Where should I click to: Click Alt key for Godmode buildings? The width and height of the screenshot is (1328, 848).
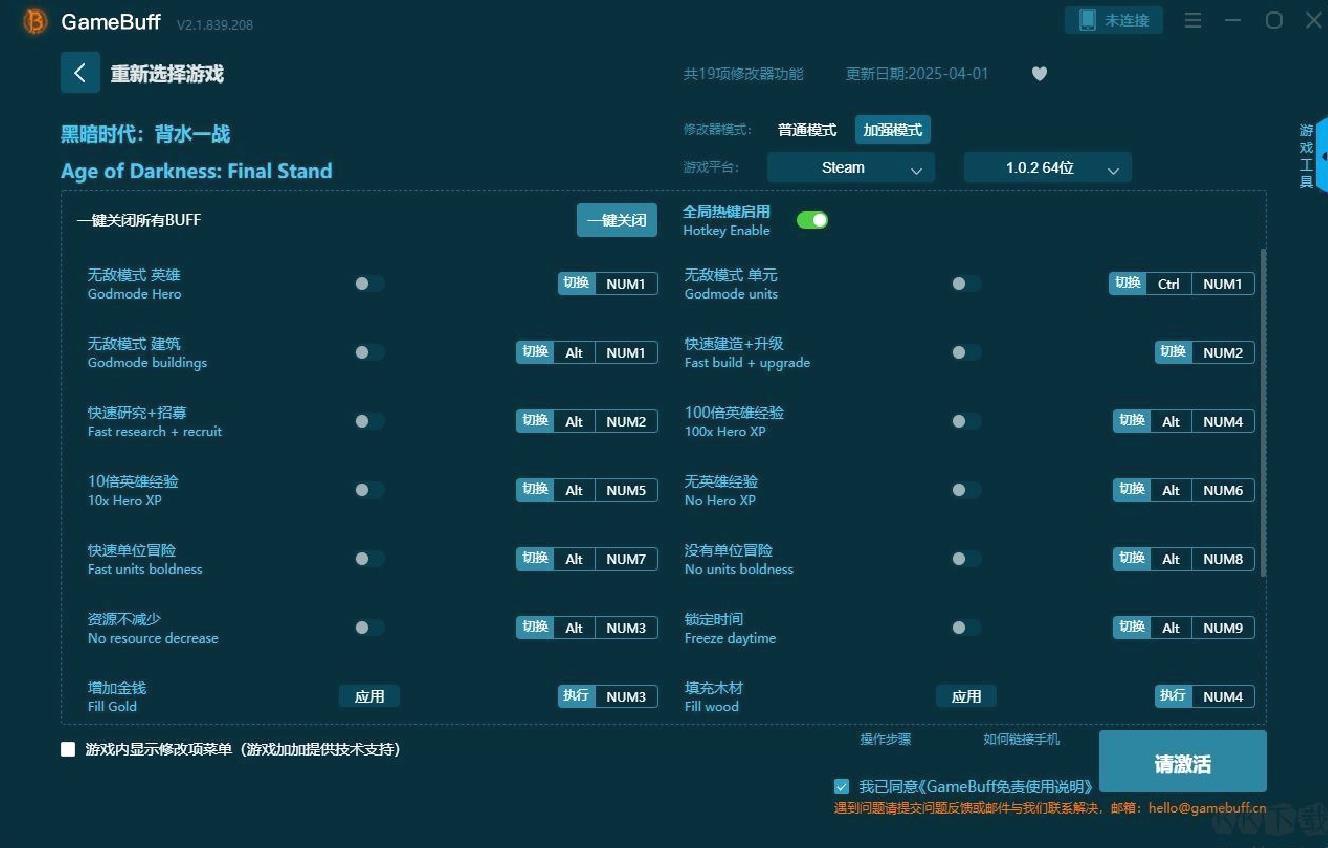pos(574,352)
